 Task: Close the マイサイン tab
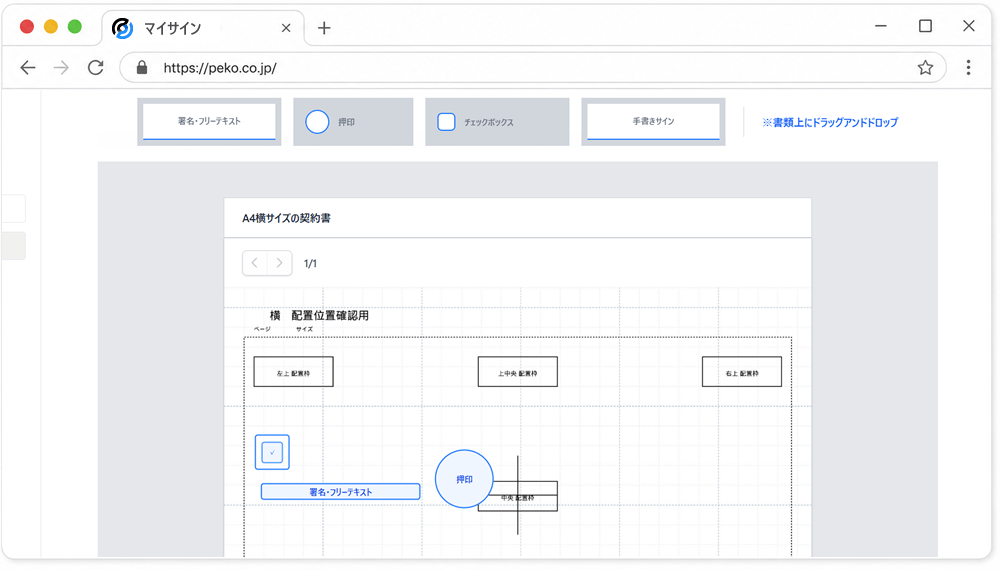286,28
